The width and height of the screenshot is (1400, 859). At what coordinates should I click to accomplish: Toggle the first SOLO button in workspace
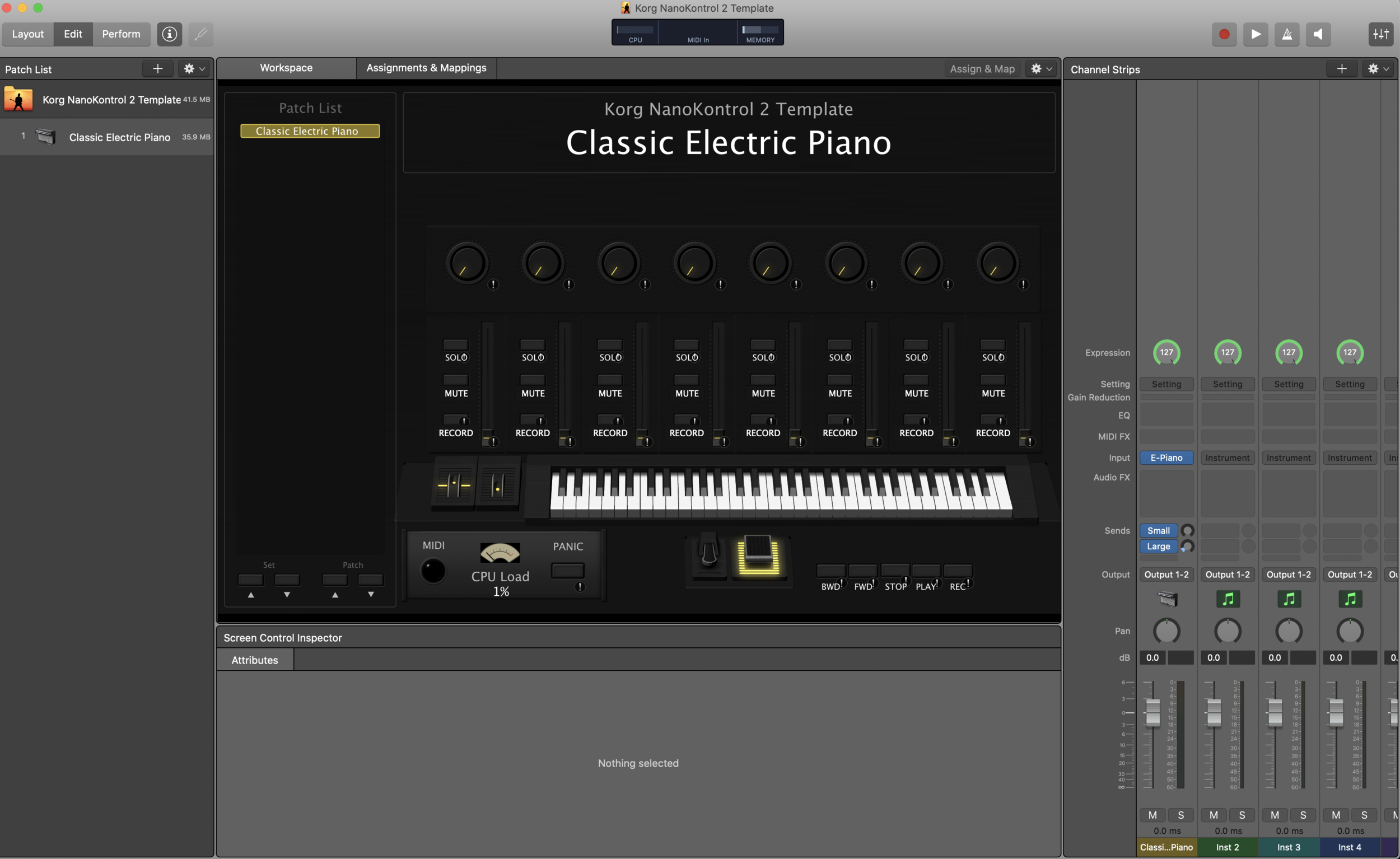[456, 345]
